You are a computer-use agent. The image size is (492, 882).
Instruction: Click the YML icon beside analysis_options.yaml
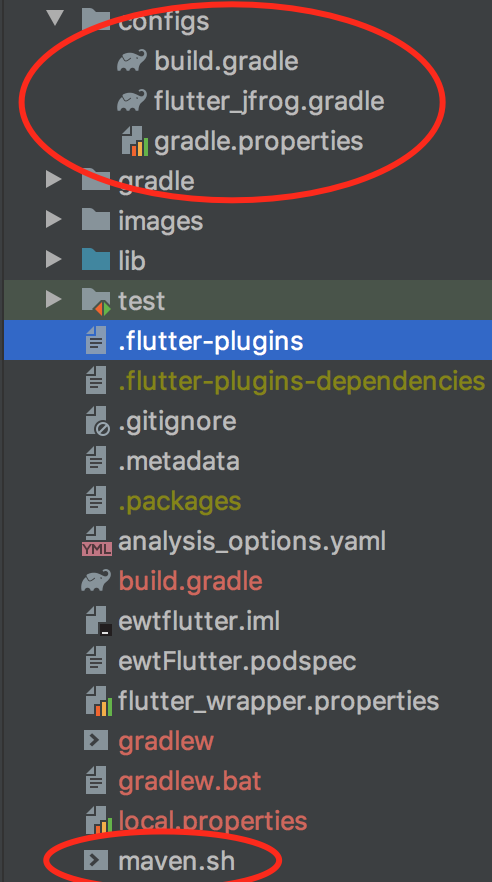point(97,541)
